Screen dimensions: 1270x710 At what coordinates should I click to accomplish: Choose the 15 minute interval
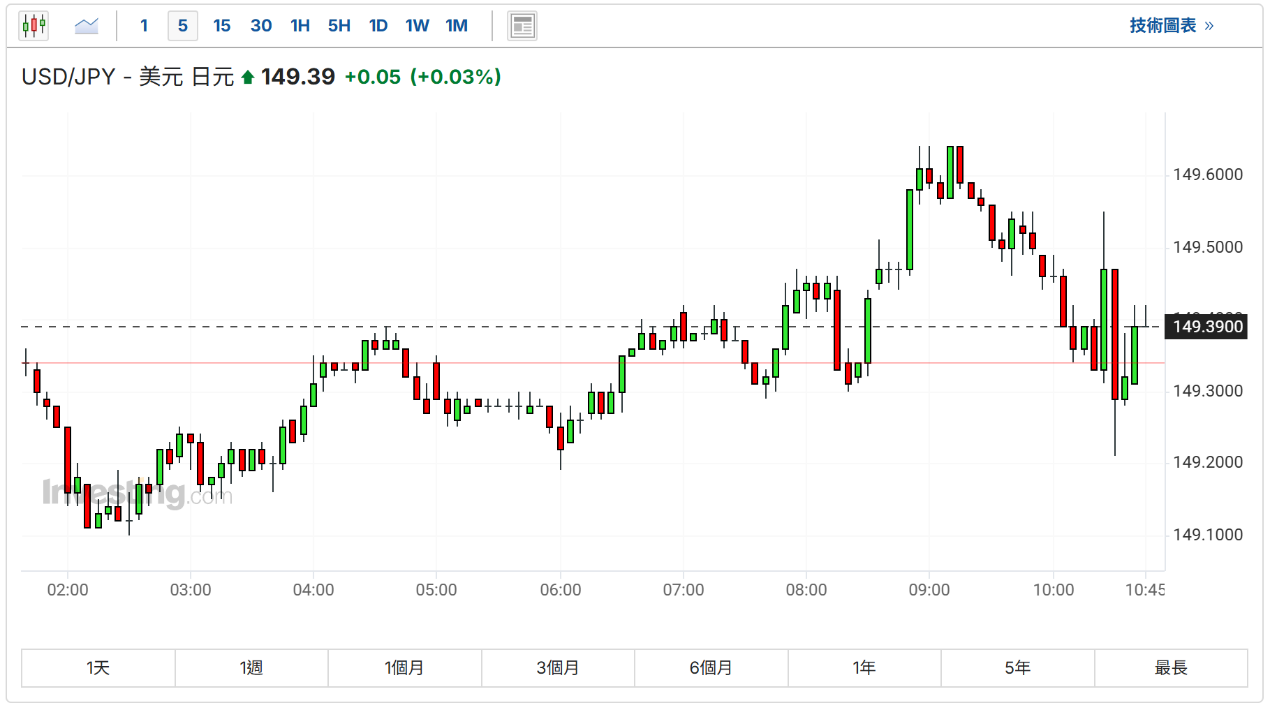pyautogui.click(x=222, y=25)
